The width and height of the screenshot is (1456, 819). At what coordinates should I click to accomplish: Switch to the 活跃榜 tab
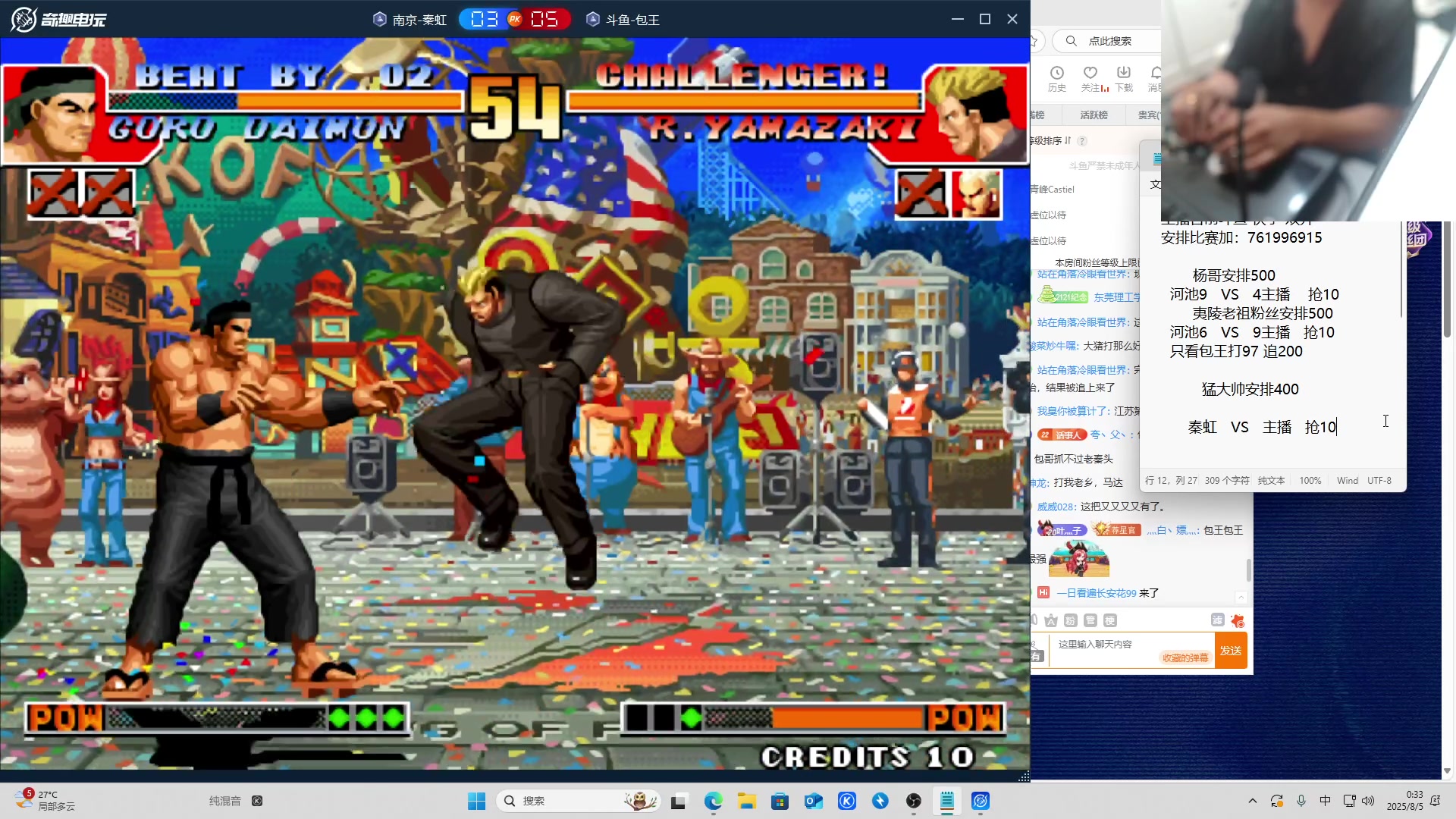click(x=1094, y=115)
